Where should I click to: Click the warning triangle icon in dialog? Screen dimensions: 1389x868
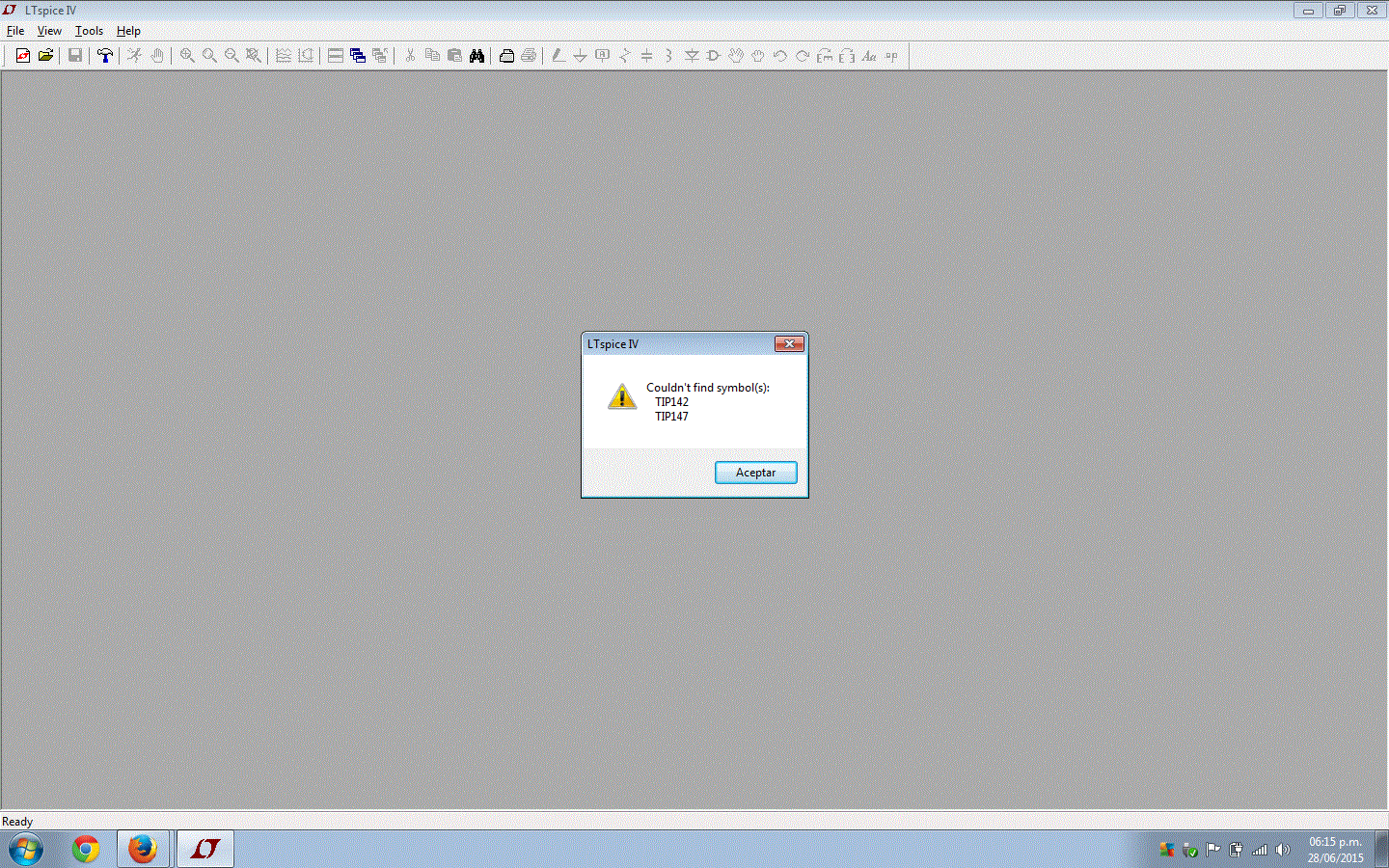tap(622, 396)
